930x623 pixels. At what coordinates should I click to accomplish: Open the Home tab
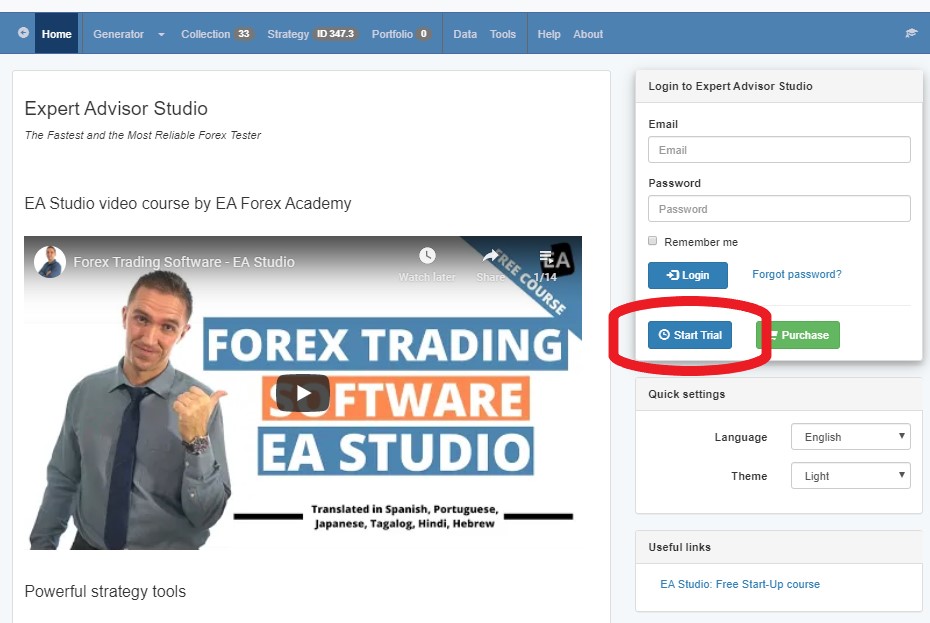coord(56,34)
